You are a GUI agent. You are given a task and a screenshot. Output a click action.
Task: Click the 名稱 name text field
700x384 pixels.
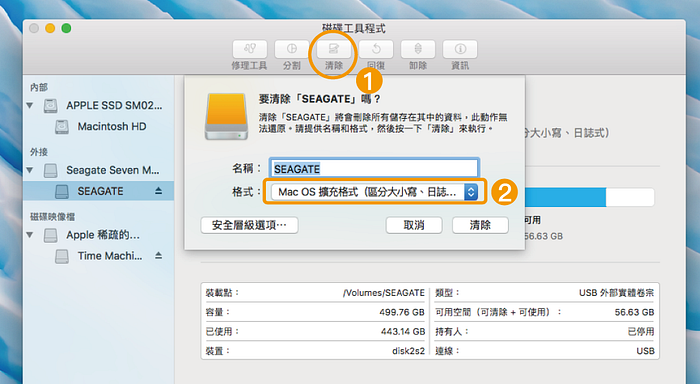(374, 169)
